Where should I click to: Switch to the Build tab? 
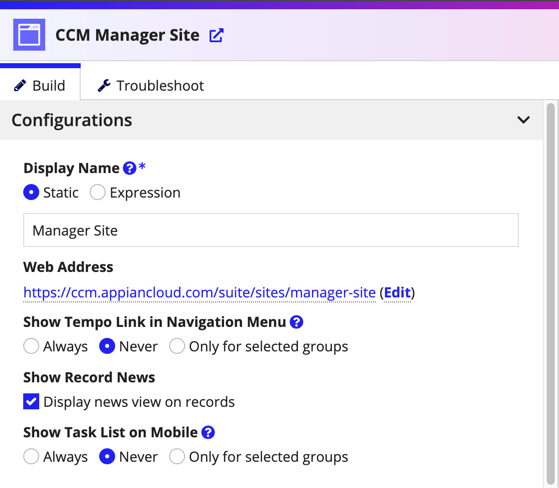tap(40, 86)
